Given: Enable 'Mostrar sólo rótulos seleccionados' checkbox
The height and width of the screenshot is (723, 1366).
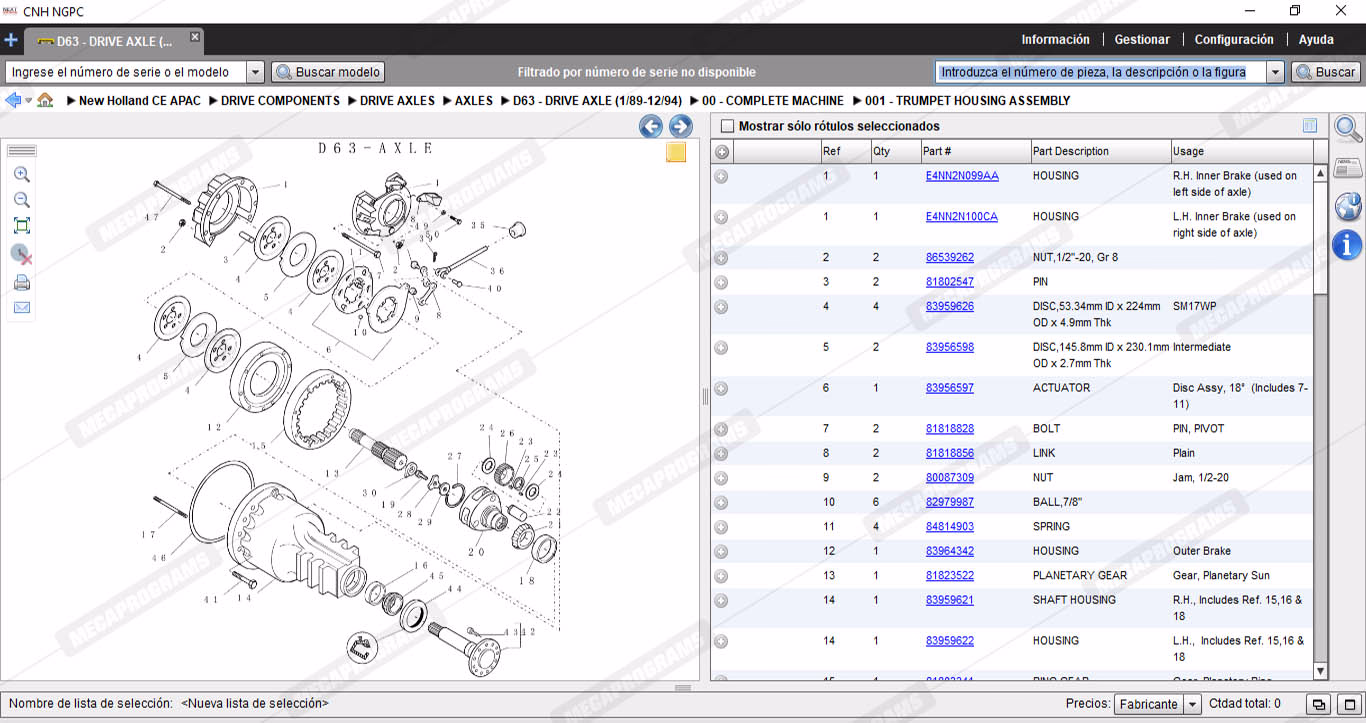Looking at the screenshot, I should [x=727, y=127].
